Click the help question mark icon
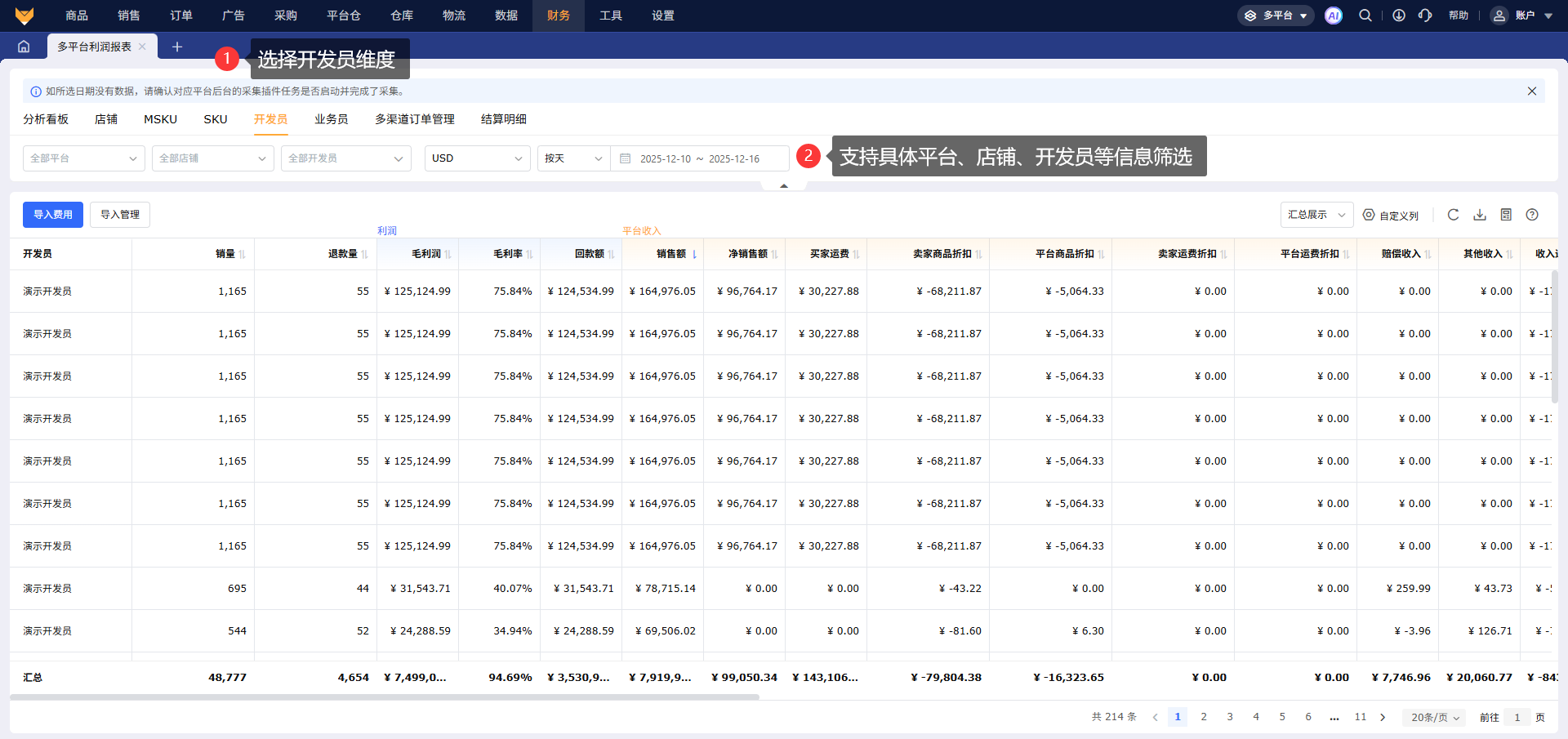This screenshot has width=1568, height=739. (1532, 215)
